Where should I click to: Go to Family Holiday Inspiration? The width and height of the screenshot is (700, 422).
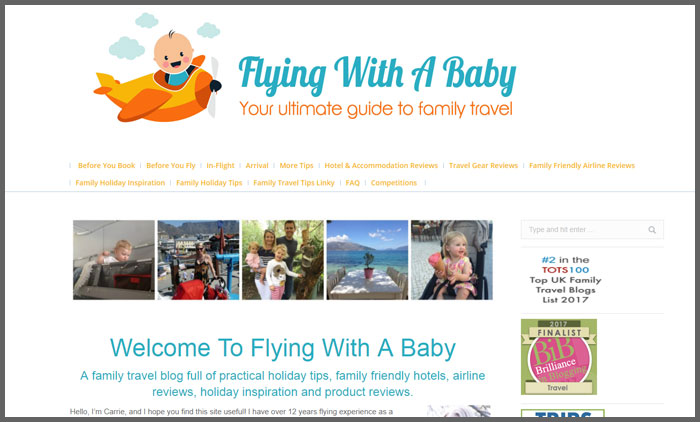[x=120, y=183]
